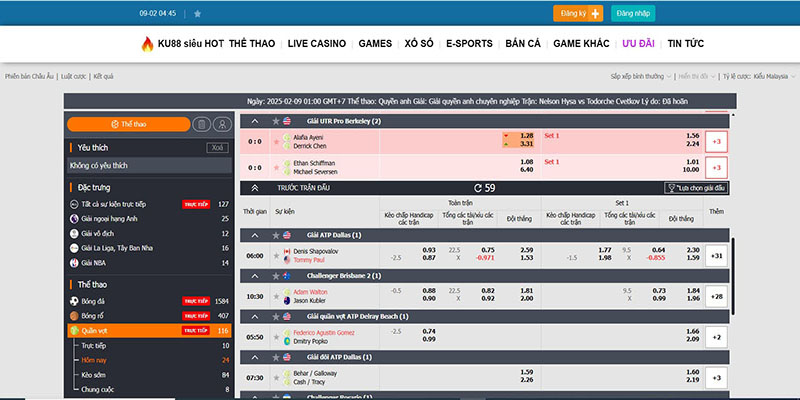The image size is (800, 400).
Task: Click the refresh countdown icon showing 59
Action: [478, 187]
